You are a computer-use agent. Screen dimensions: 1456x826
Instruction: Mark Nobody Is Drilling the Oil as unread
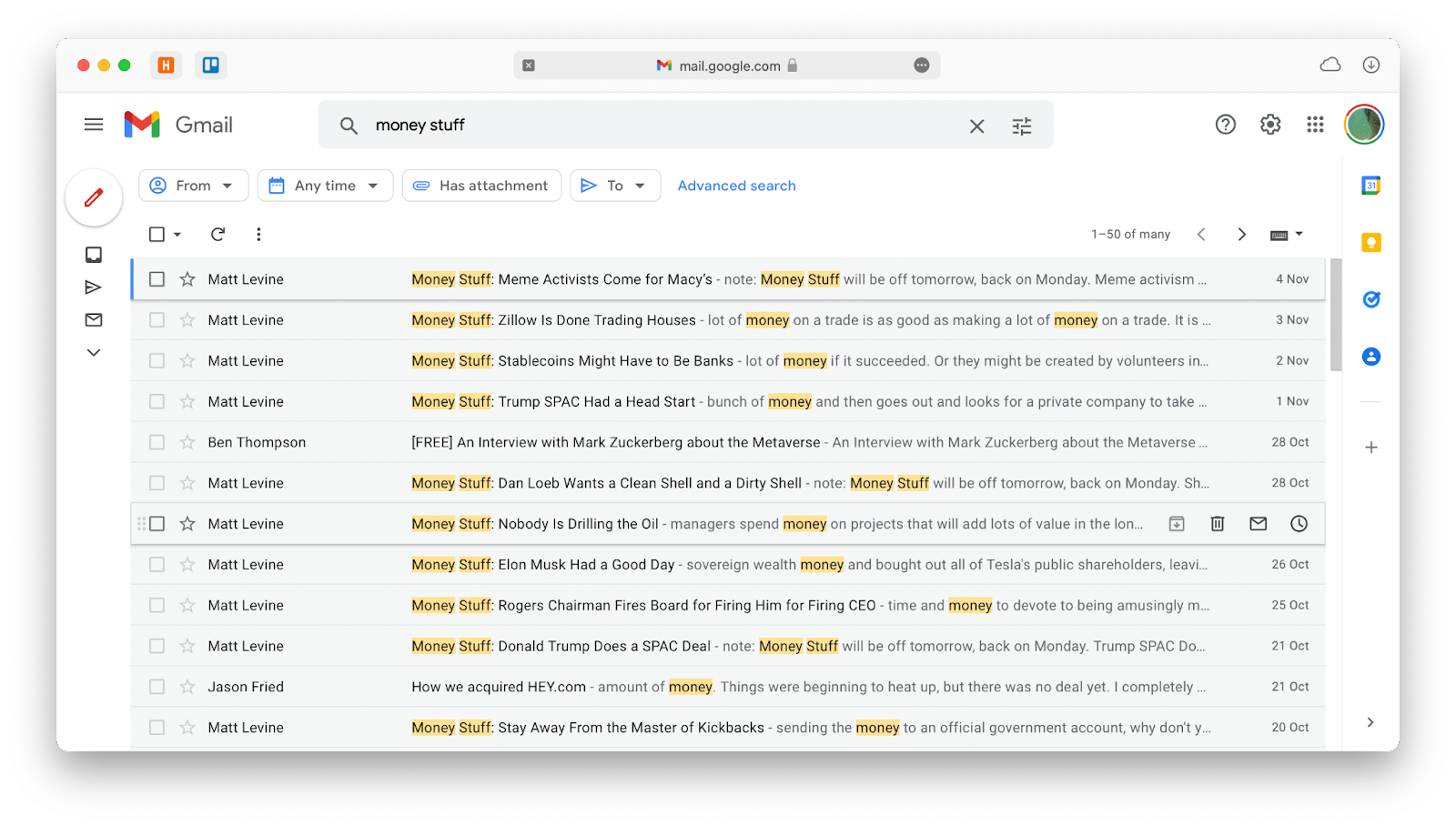pyautogui.click(x=1259, y=524)
